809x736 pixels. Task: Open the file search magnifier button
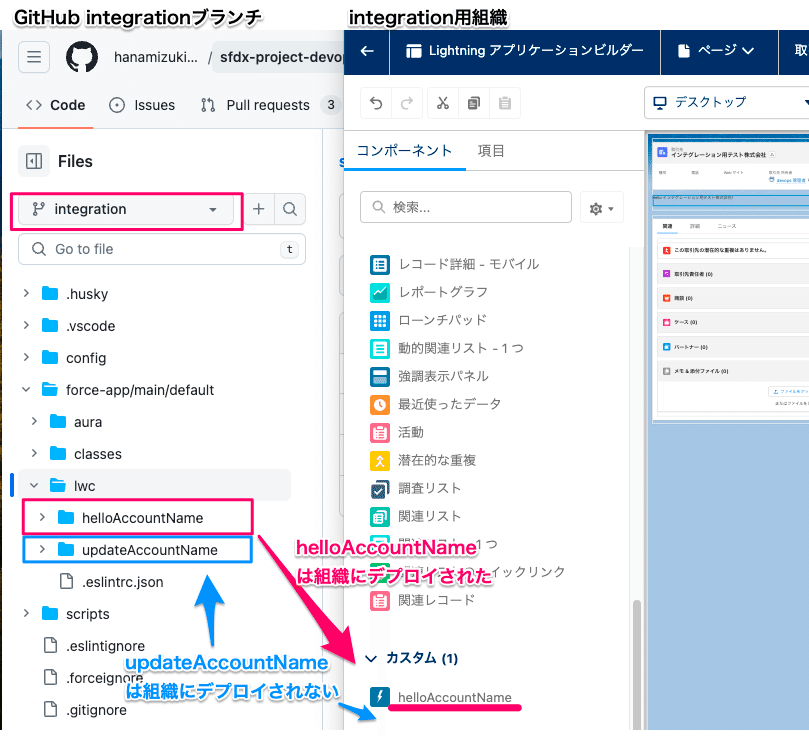tap(290, 209)
